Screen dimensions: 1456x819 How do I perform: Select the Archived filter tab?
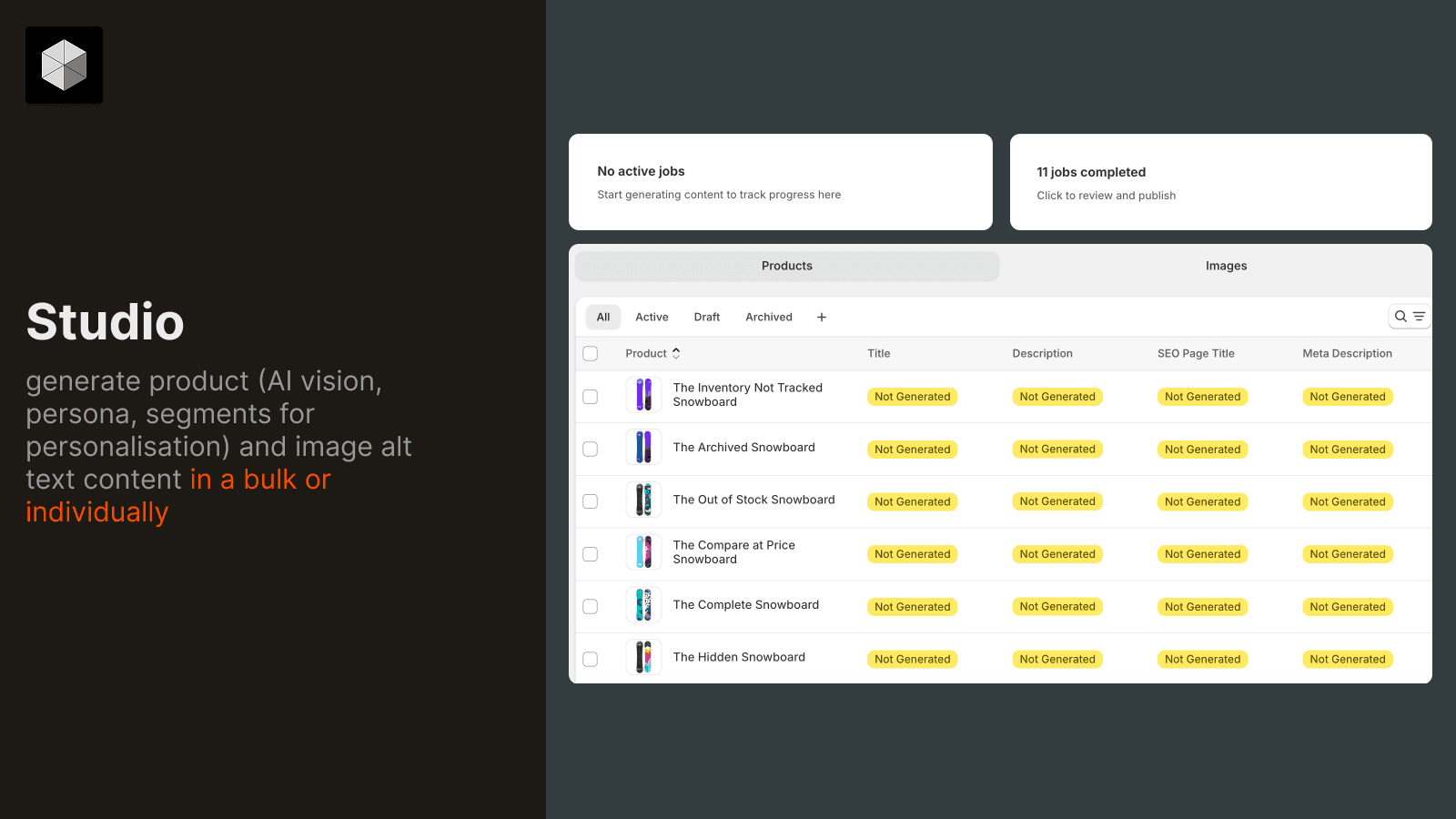coord(769,317)
